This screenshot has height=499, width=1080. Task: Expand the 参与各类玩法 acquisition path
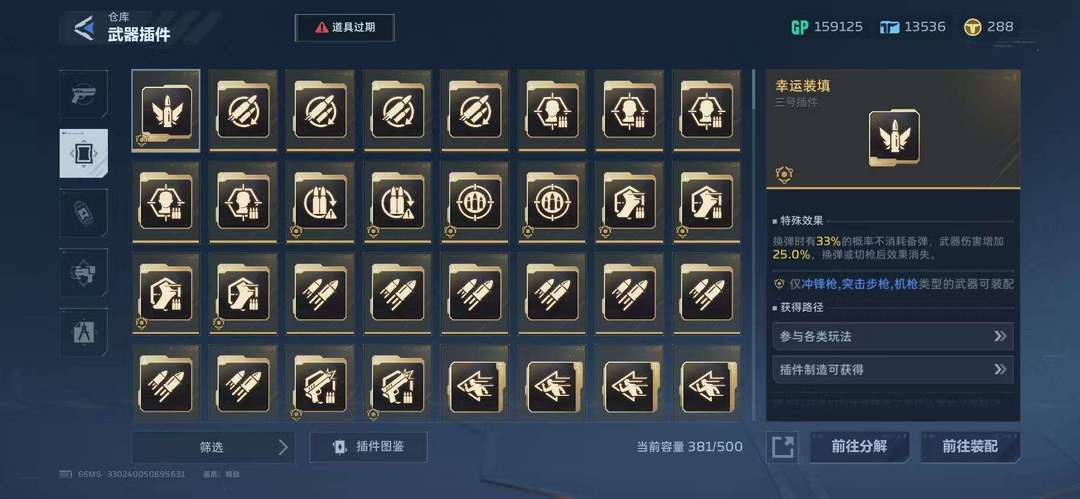tap(893, 336)
